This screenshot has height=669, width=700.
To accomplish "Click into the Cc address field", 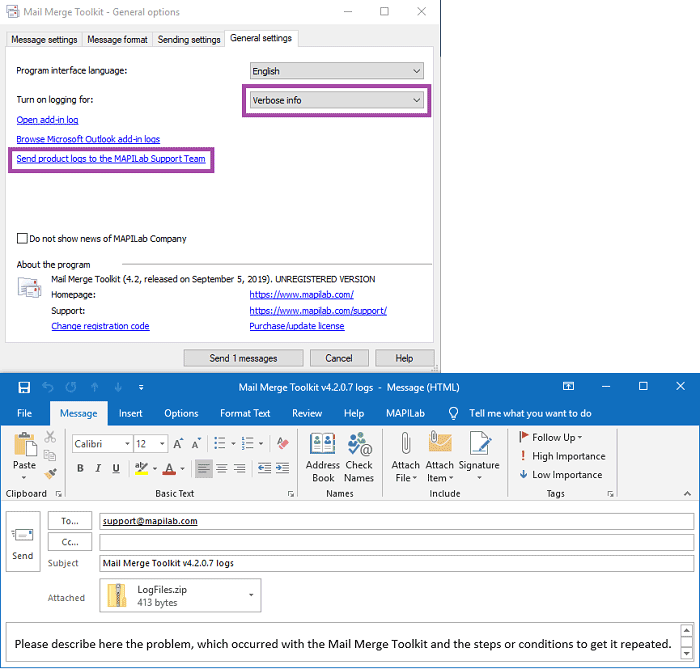I will coord(396,542).
